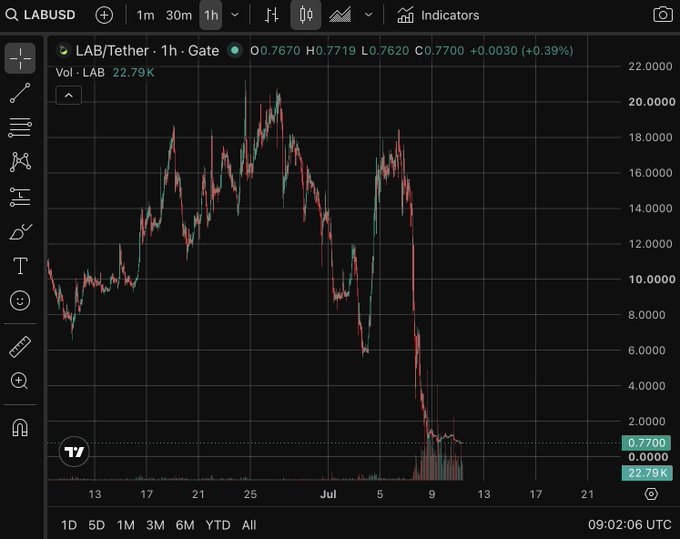Screen dimensions: 680x539
Task: Click the 25 date label on time axis
Action: pyautogui.click(x=250, y=494)
